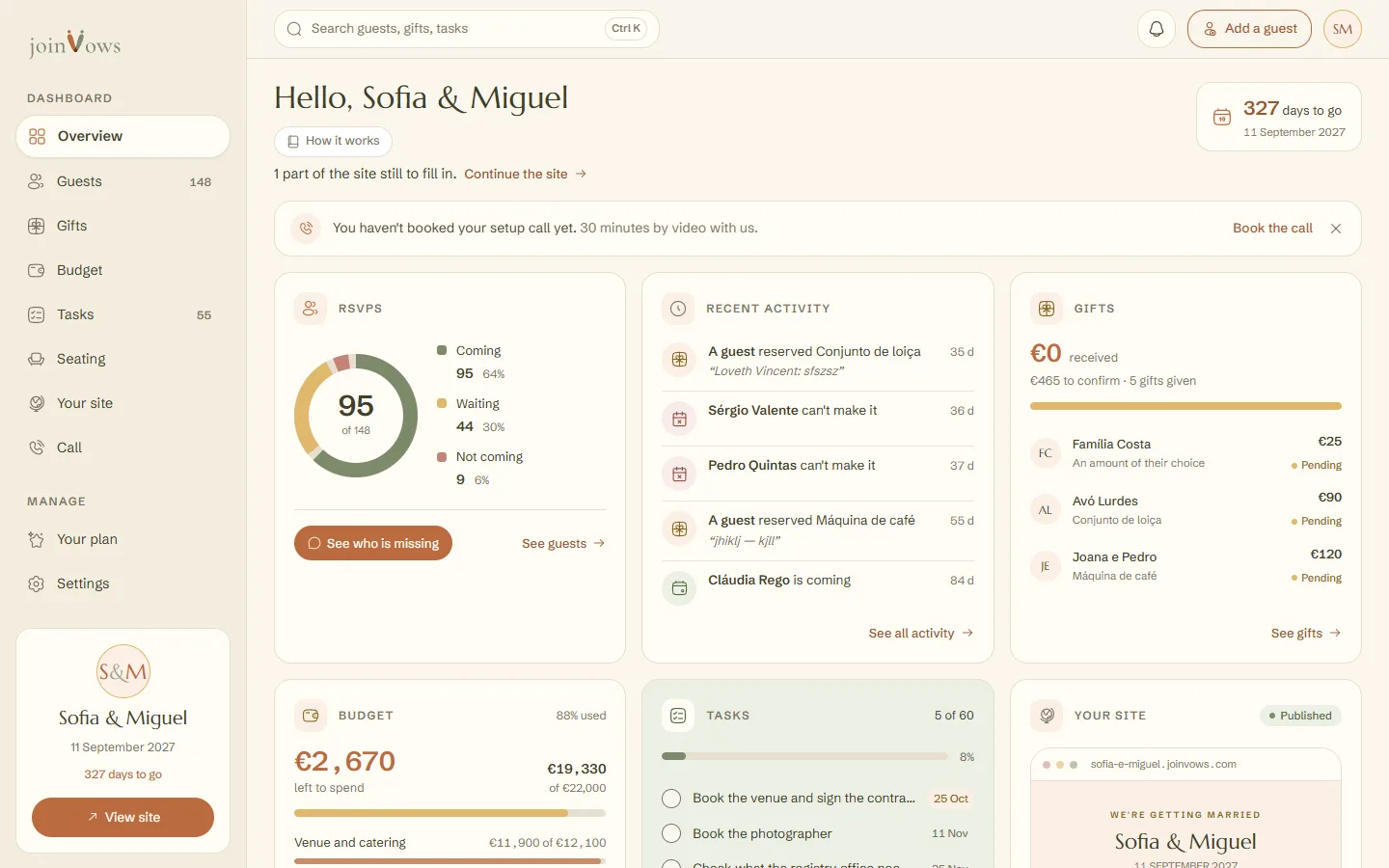Focus the search guests, gifts, tasks field

[x=467, y=29]
